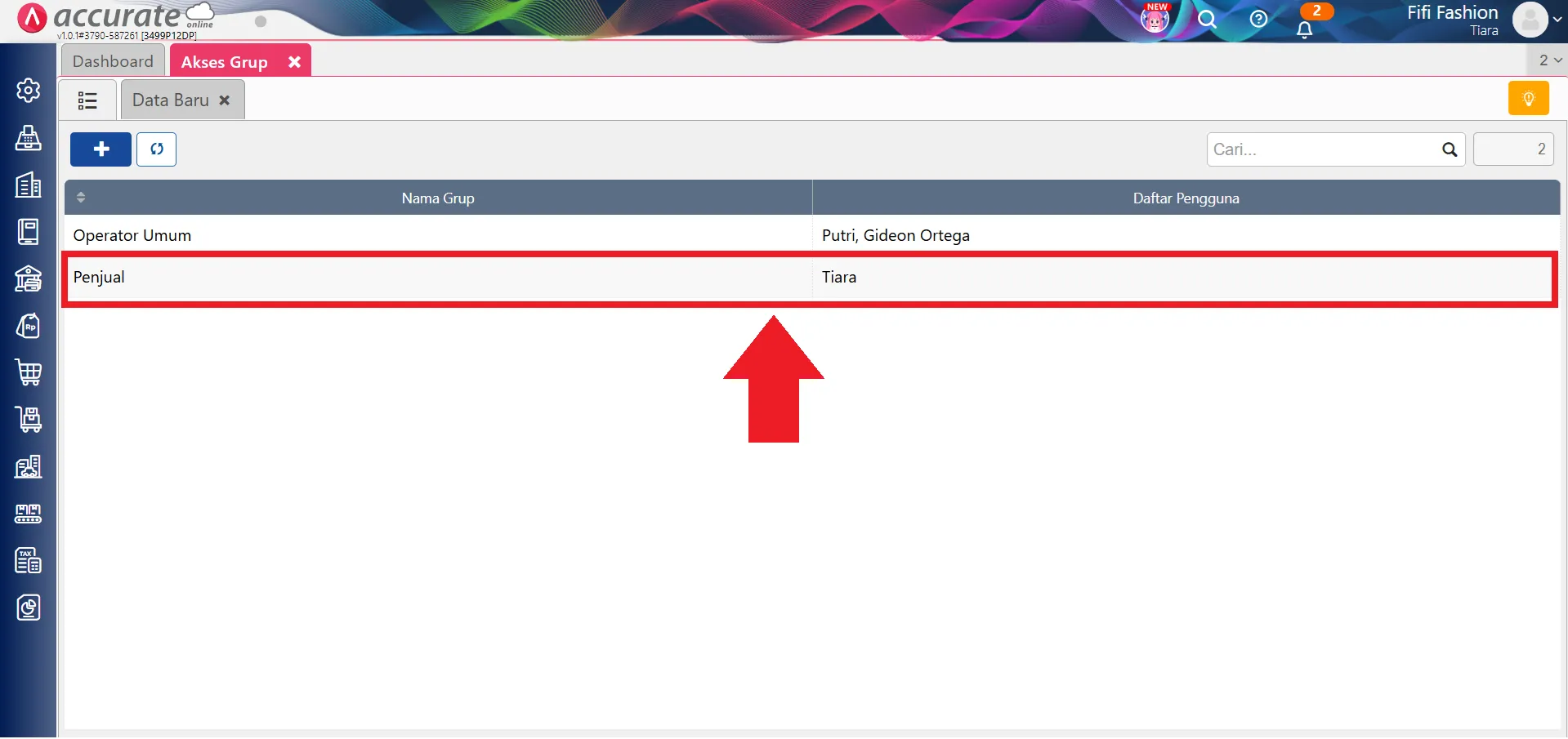Open the help question mark icon
Screen dimensions: 1568x739
[x=1258, y=19]
